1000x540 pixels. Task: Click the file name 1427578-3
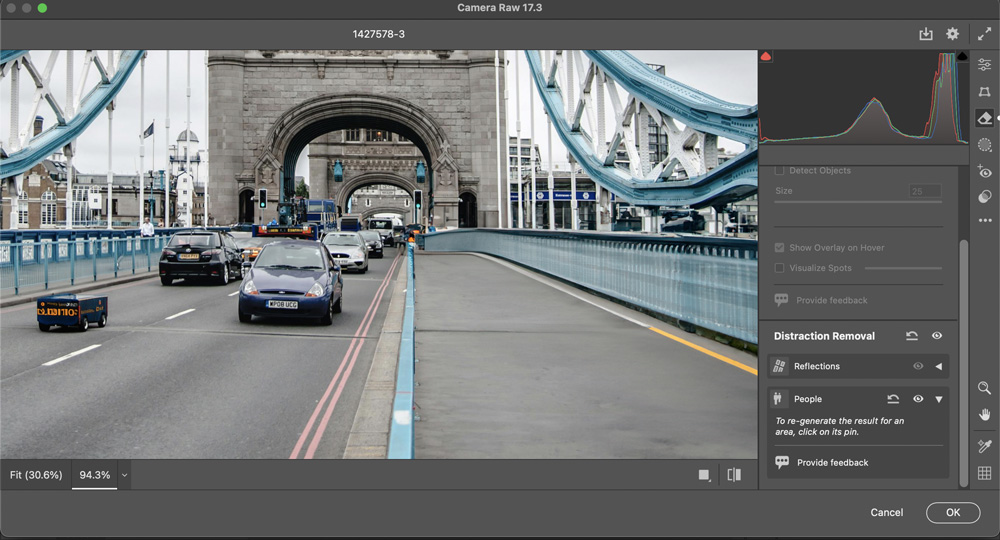378,34
